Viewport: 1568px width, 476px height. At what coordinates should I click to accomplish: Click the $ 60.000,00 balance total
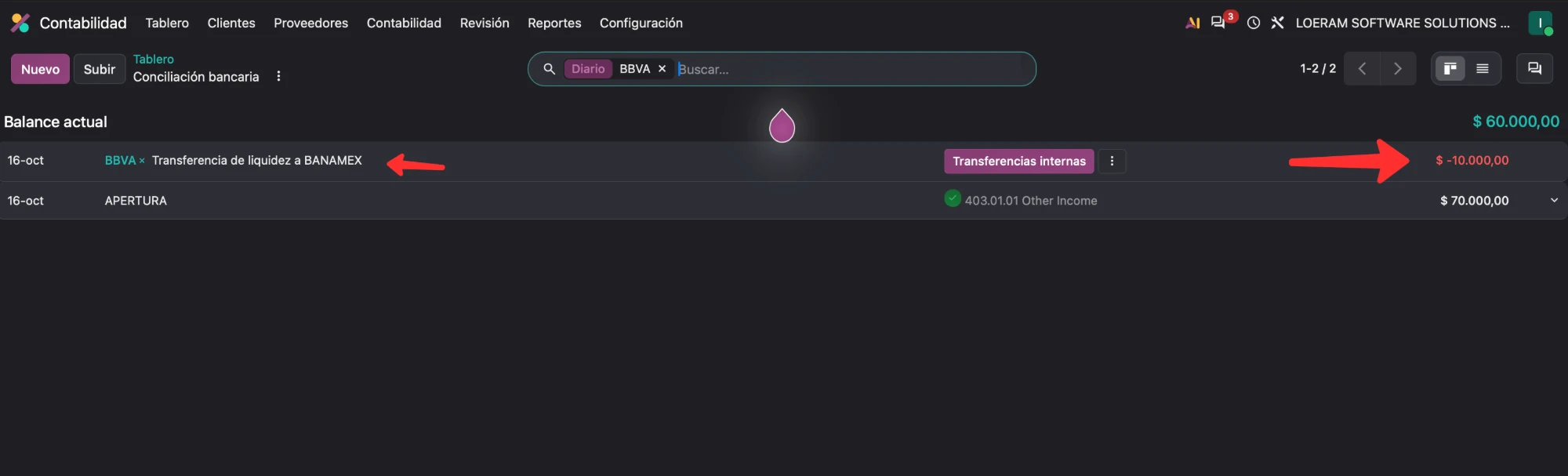click(1515, 122)
